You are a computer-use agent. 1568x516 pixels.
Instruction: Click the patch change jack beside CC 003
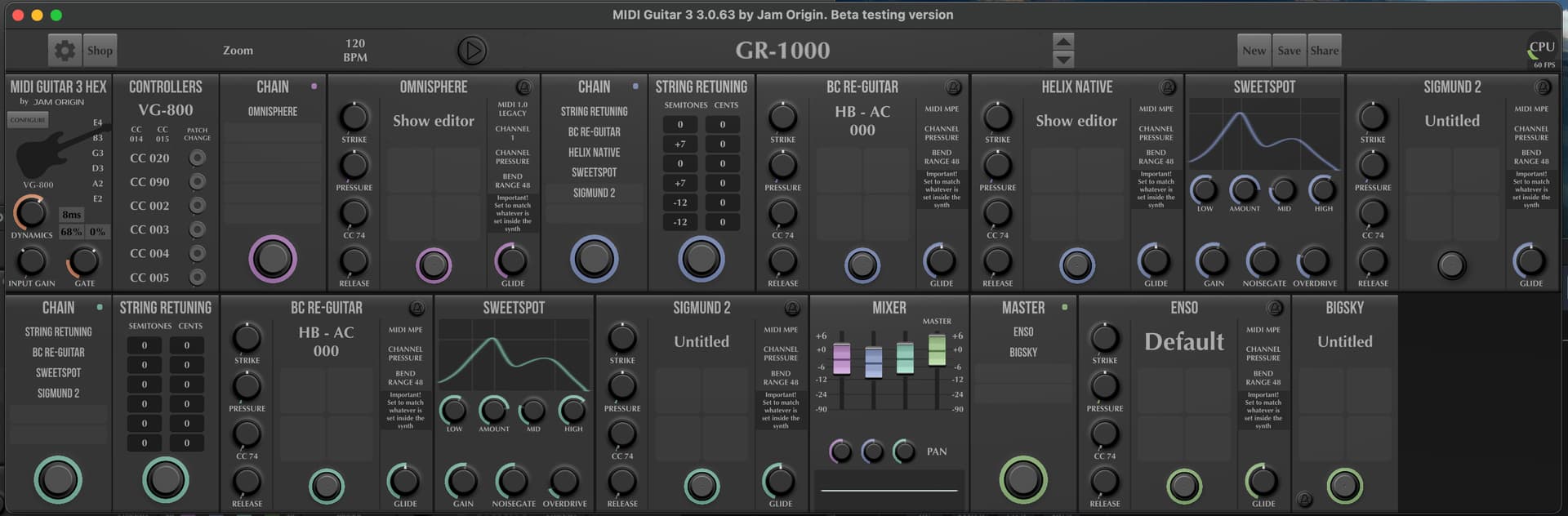(x=197, y=229)
